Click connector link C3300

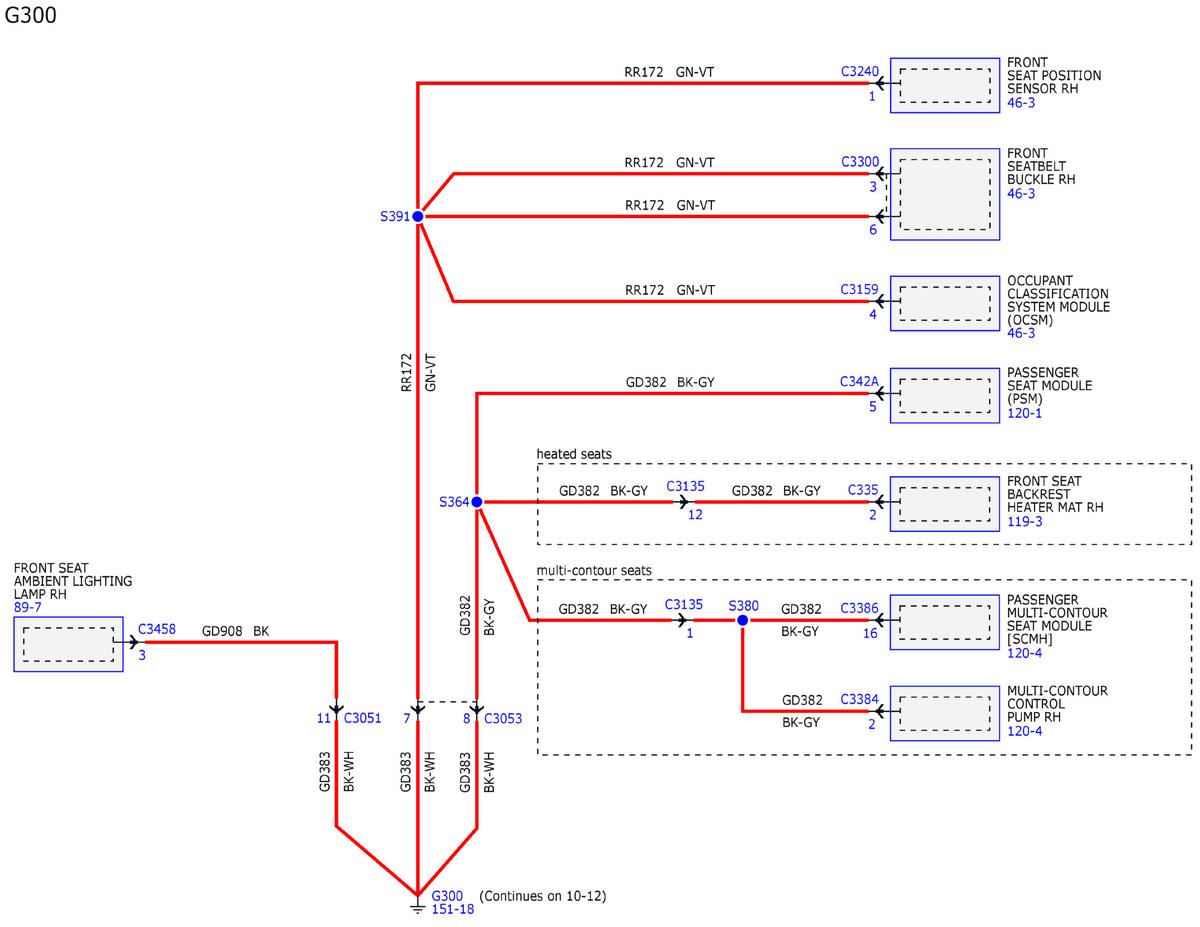click(x=860, y=162)
